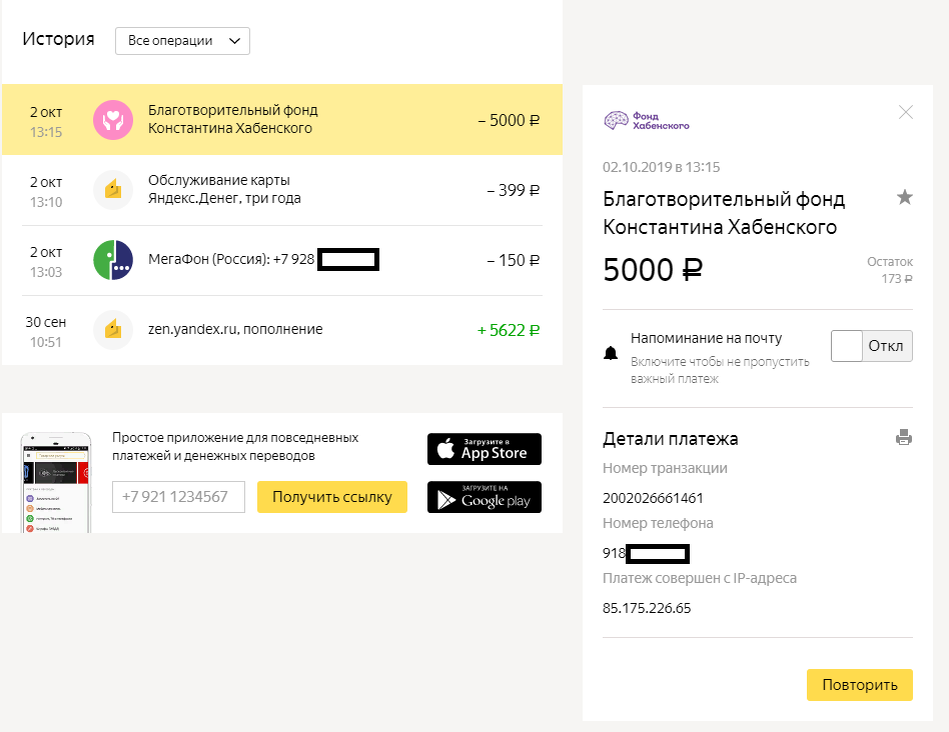
Task: Toggle the email reminder switch Откл
Action: (x=872, y=346)
